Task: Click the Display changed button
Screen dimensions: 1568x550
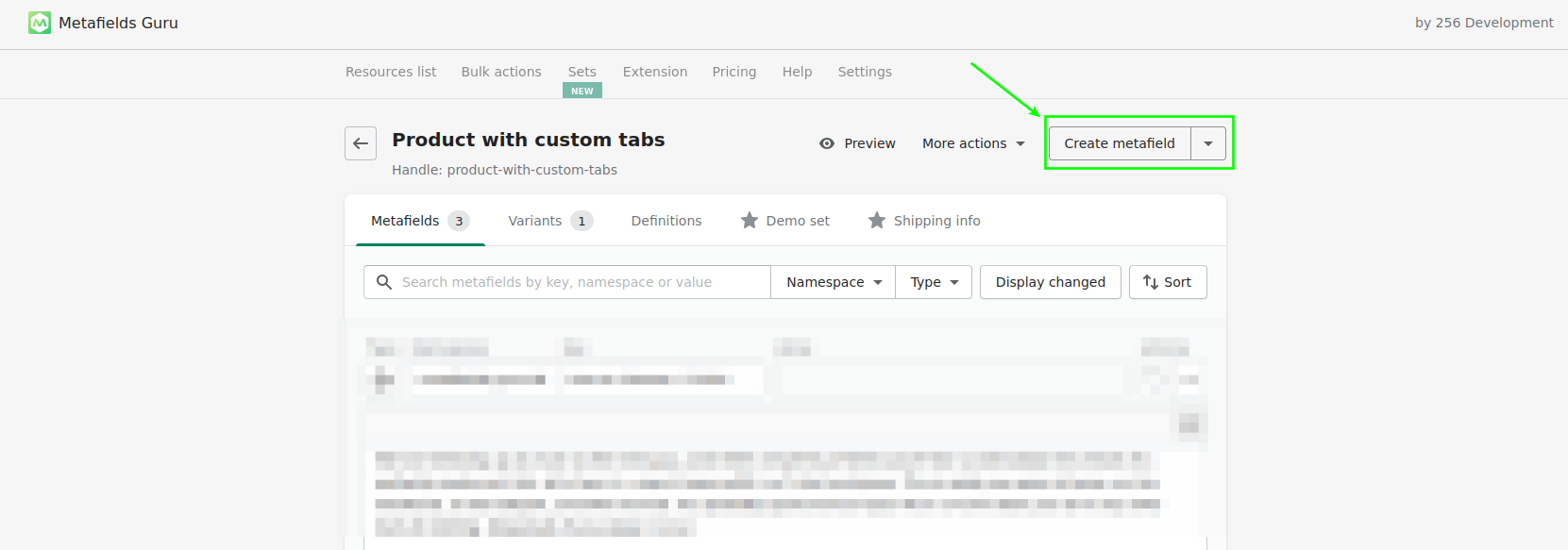Action: pyautogui.click(x=1051, y=282)
